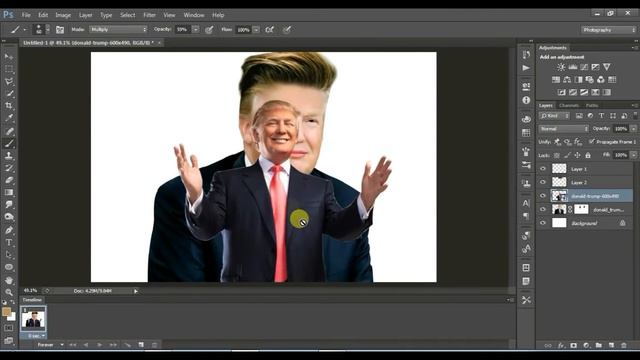The image size is (640, 360).
Task: Select the Lasso tool
Action: pos(9,82)
